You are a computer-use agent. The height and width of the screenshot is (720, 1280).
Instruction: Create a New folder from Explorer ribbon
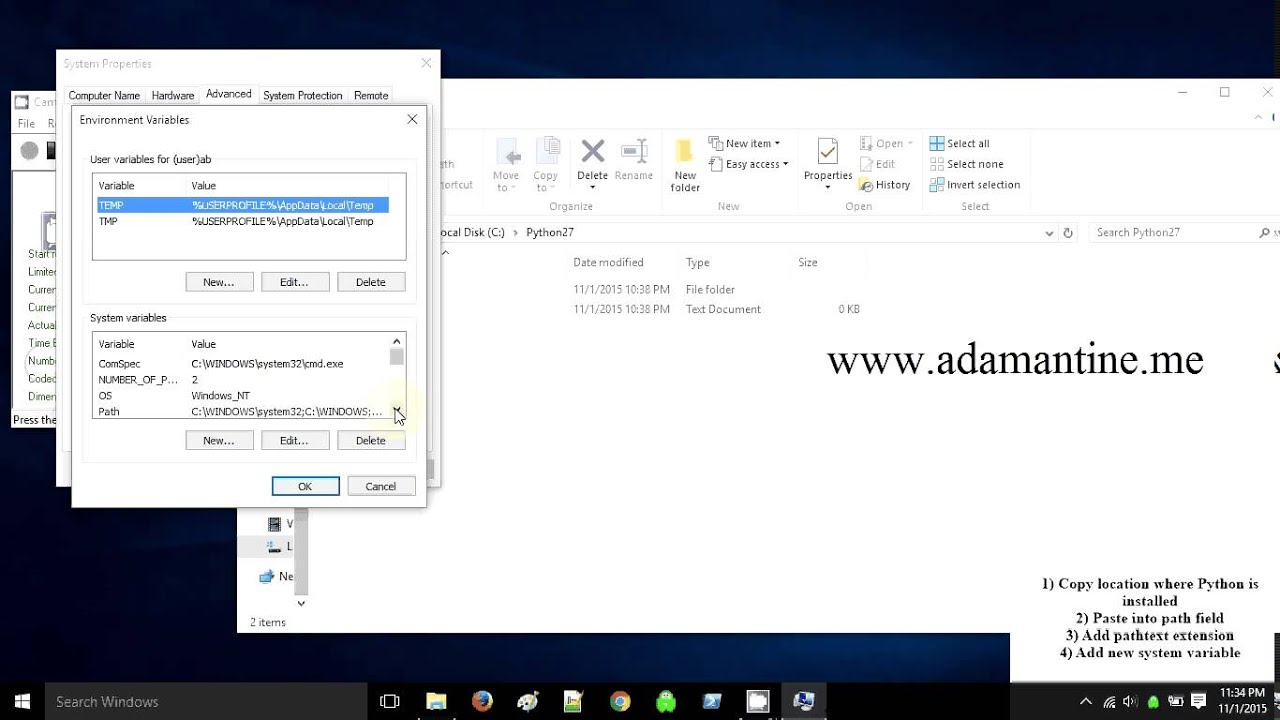(x=685, y=165)
